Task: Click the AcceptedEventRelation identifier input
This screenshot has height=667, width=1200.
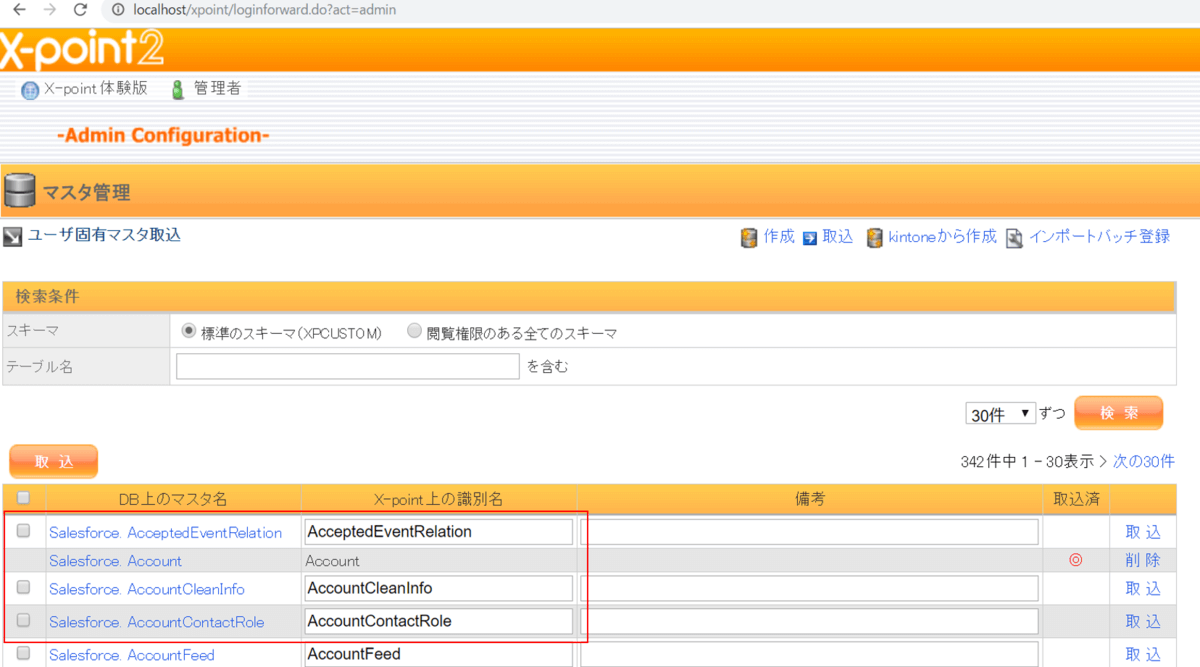Action: [x=438, y=532]
